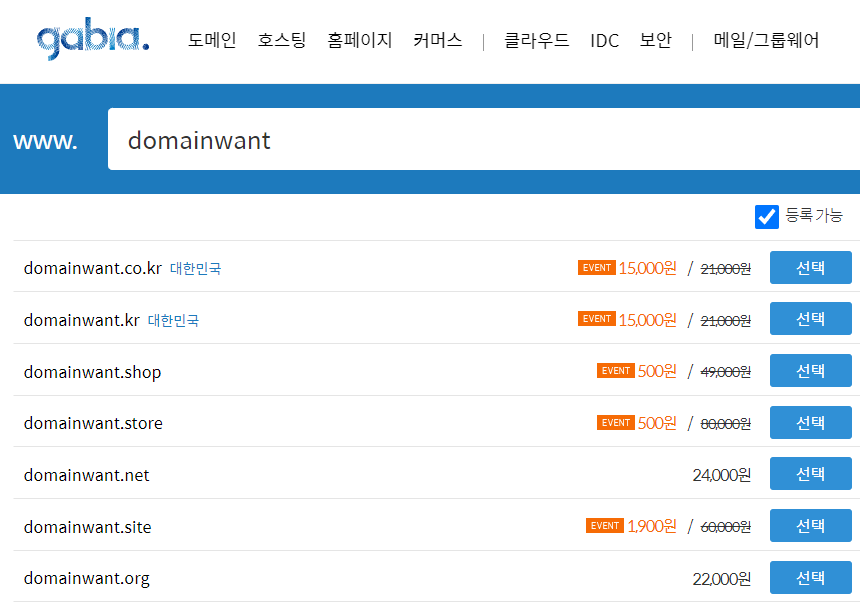Open the 커머스 menu
860x608 pixels.
(x=438, y=40)
